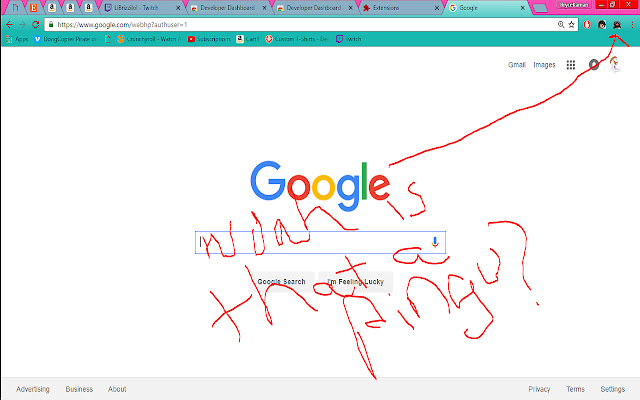Open the Amazon Cart1 bookmark

tap(248, 39)
